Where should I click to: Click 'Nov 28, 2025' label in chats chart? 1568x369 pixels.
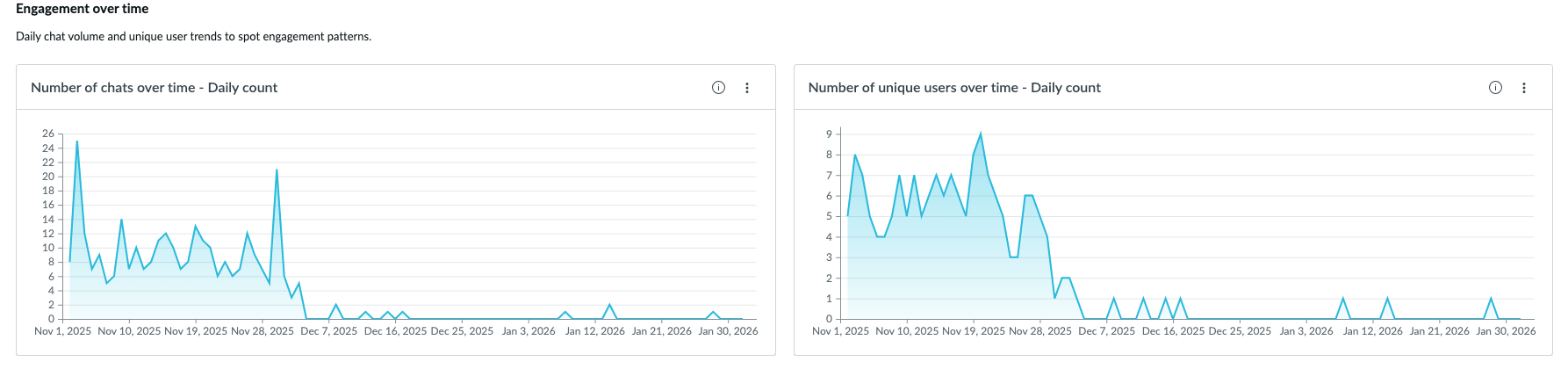263,331
